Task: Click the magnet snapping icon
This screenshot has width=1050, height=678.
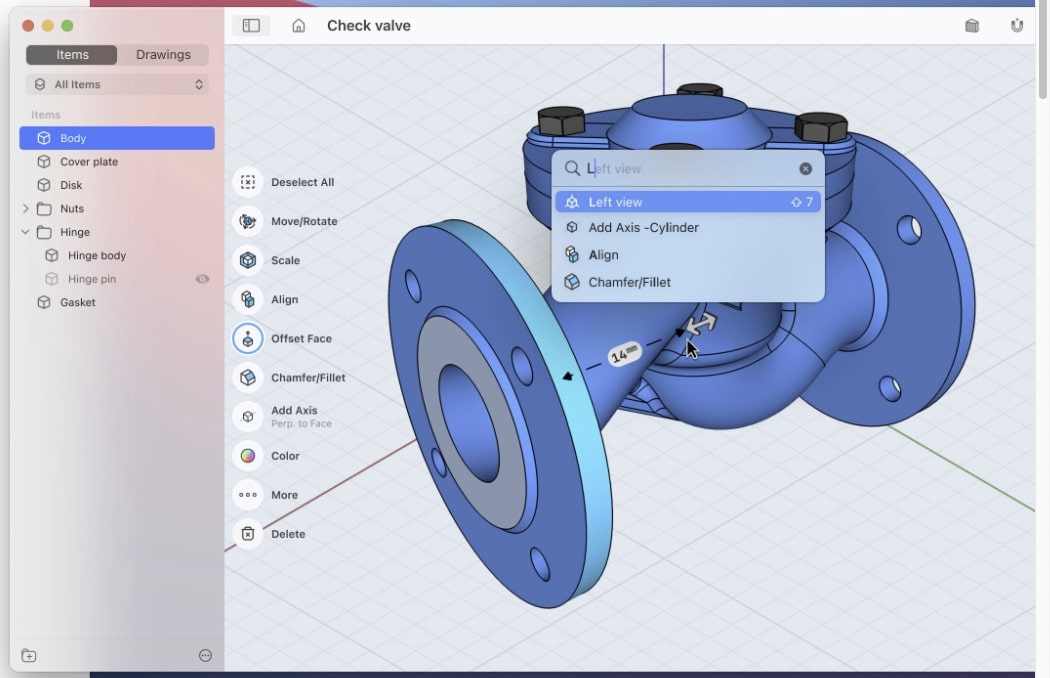Action: tap(1017, 25)
